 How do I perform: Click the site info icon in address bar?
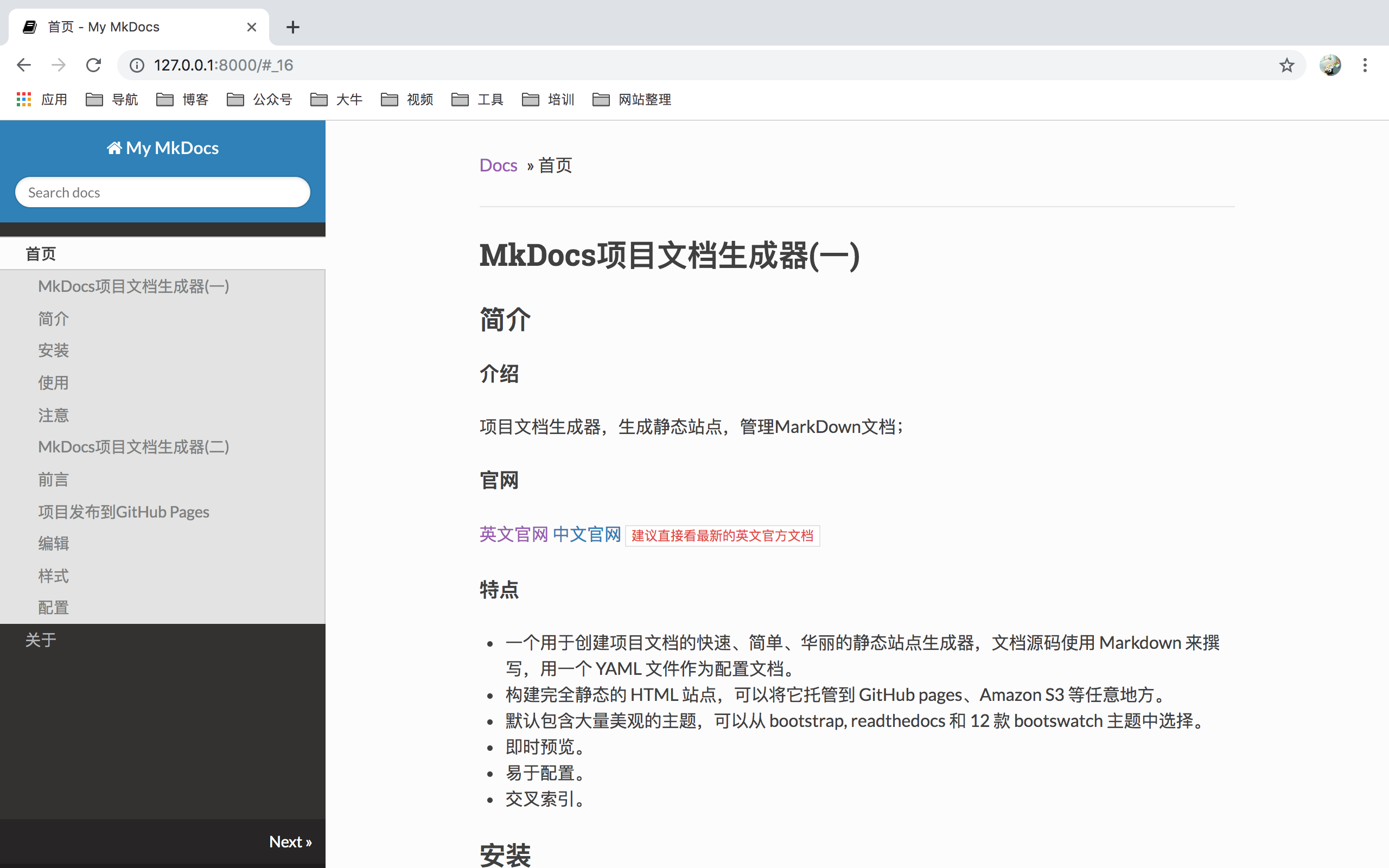click(x=137, y=65)
